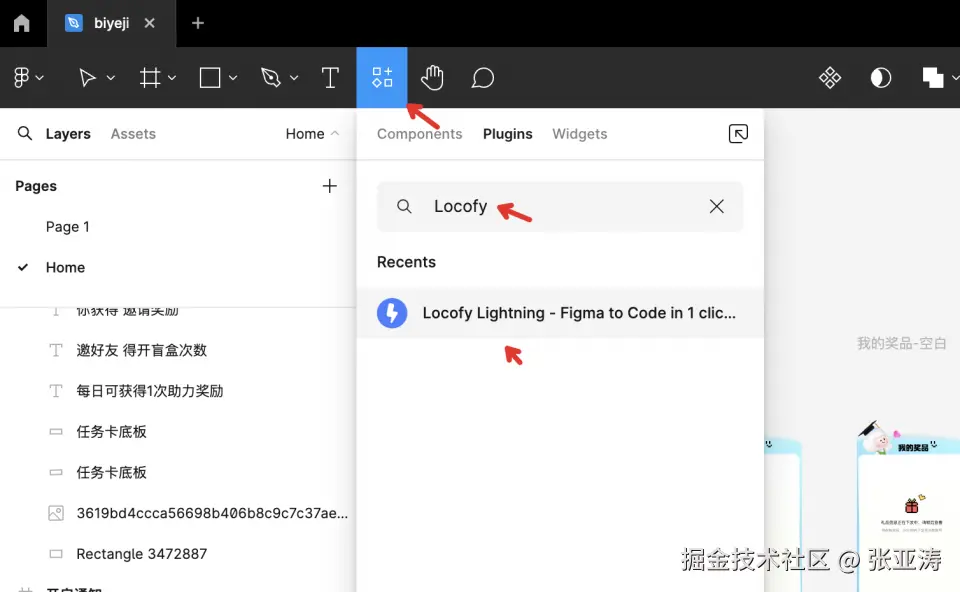Click the search icon in Layers panel
The width and height of the screenshot is (960, 592).
(24, 133)
